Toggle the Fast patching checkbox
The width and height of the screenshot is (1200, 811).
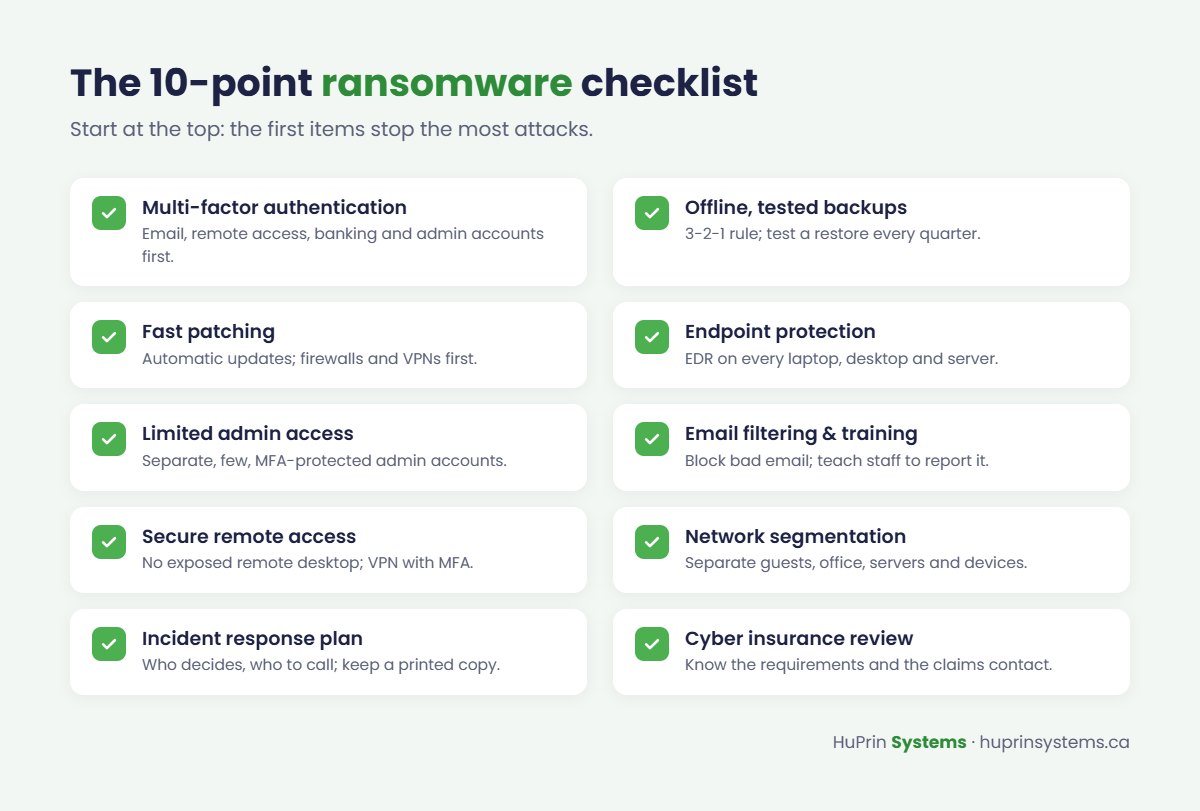pos(109,337)
